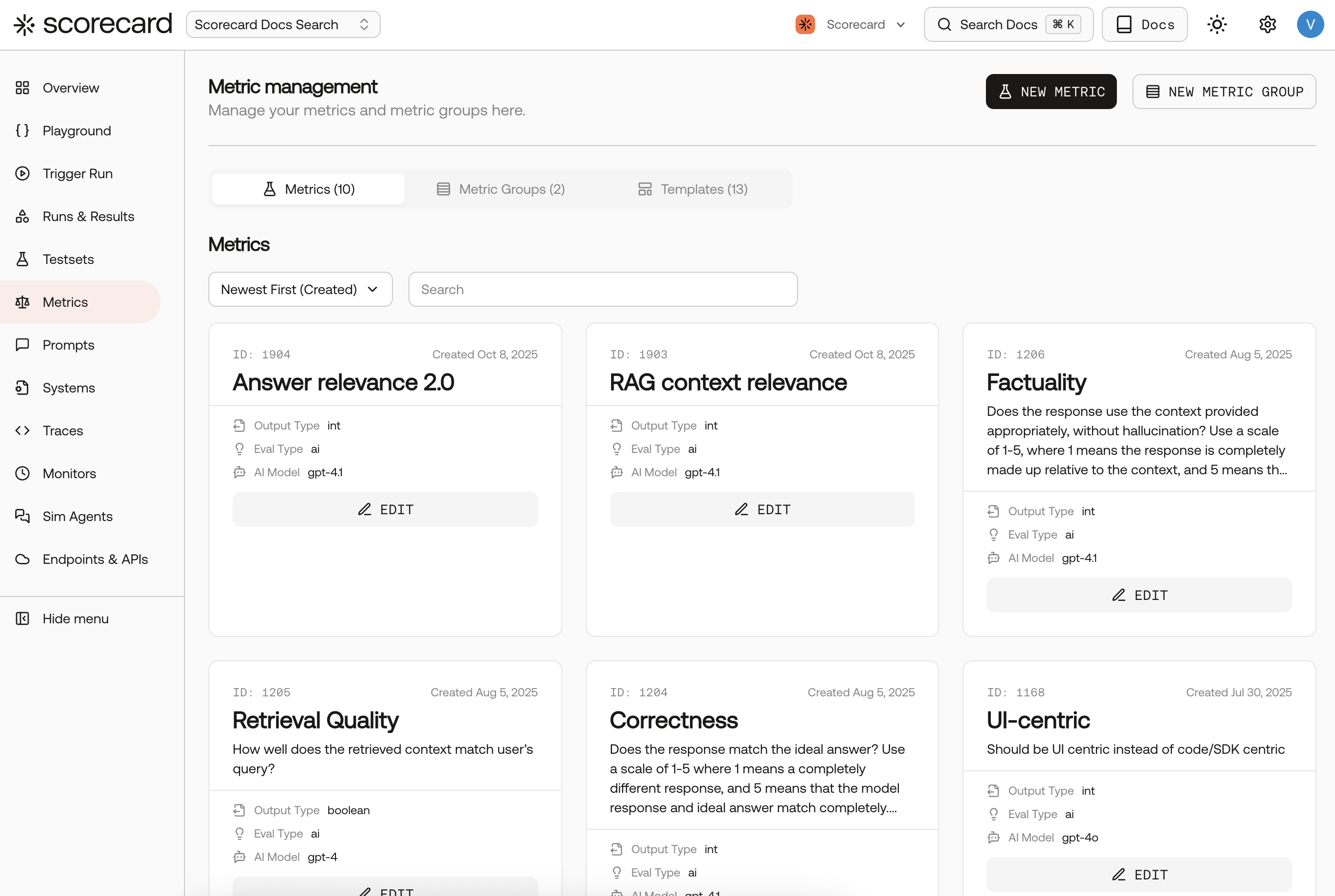Navigate to Testsets in the sidebar
Image resolution: width=1335 pixels, height=896 pixels.
tap(68, 259)
